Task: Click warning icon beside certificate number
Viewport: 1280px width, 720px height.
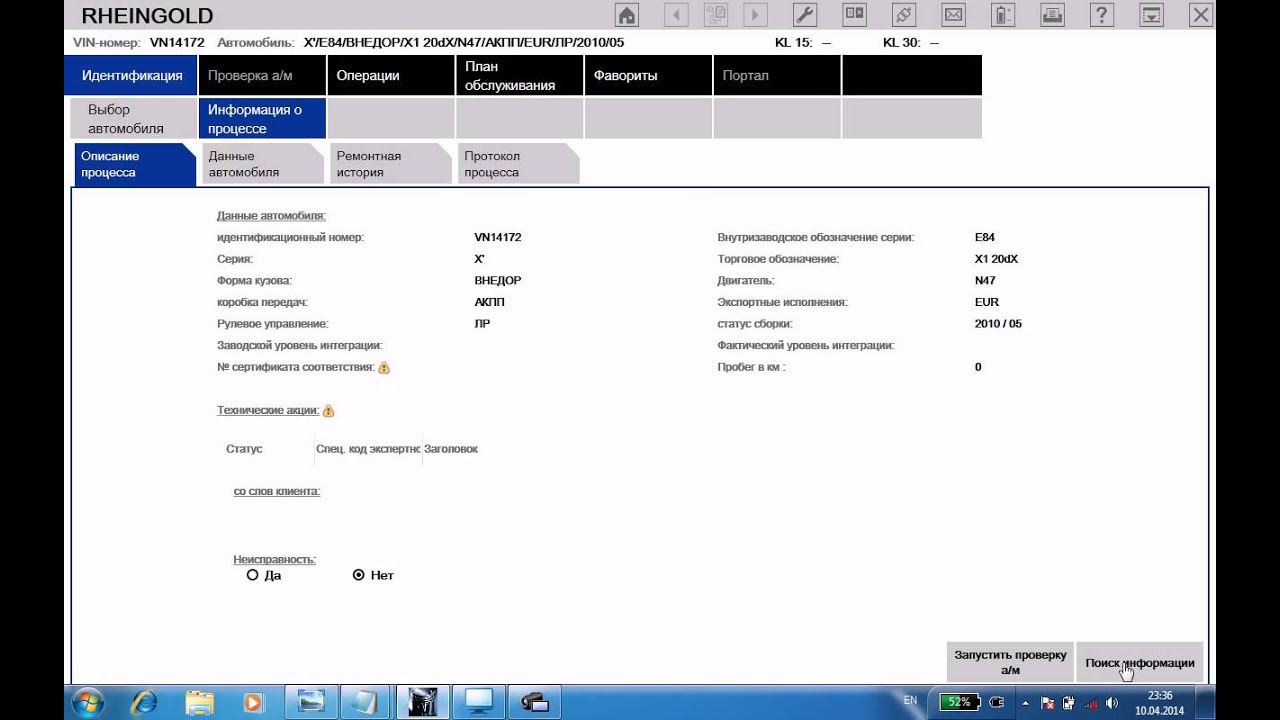Action: (384, 368)
